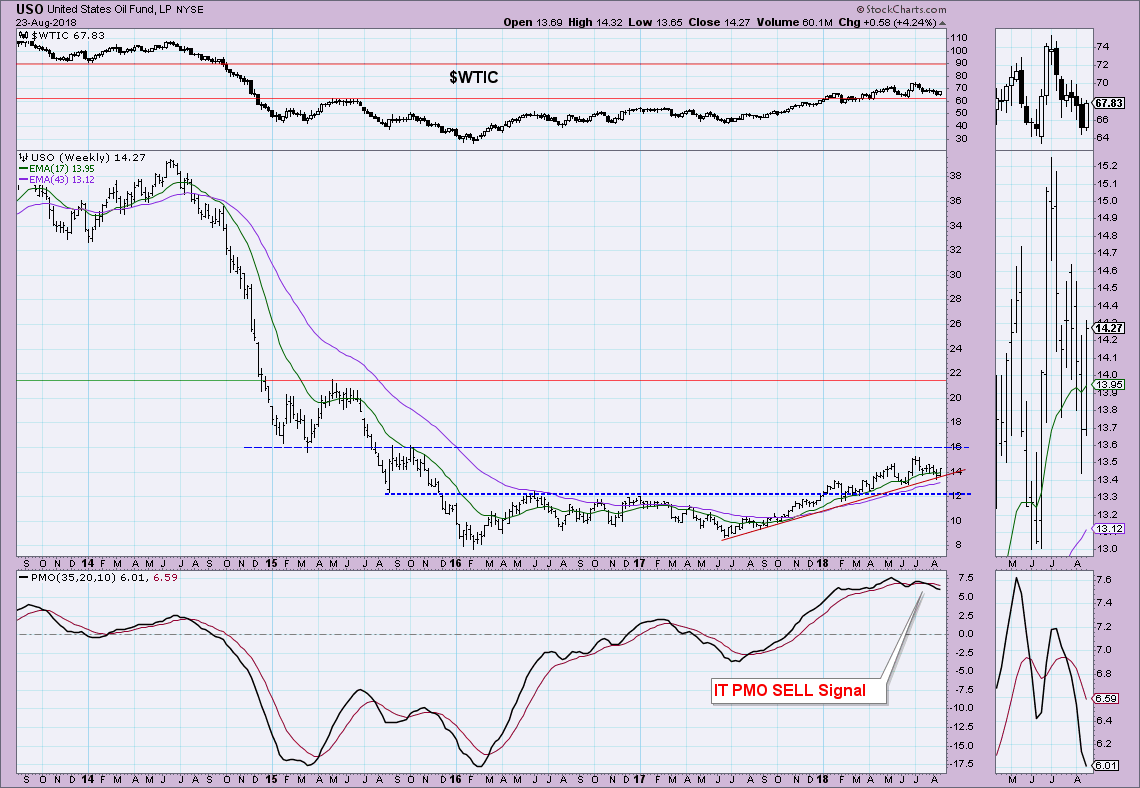The image size is (1140, 788).
Task: Click the Chg +0.58 (+4.24%) value
Action: [x=887, y=23]
